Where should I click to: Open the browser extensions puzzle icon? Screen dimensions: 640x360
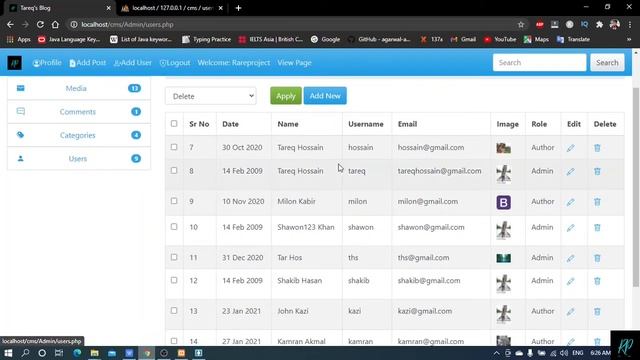(600, 24)
